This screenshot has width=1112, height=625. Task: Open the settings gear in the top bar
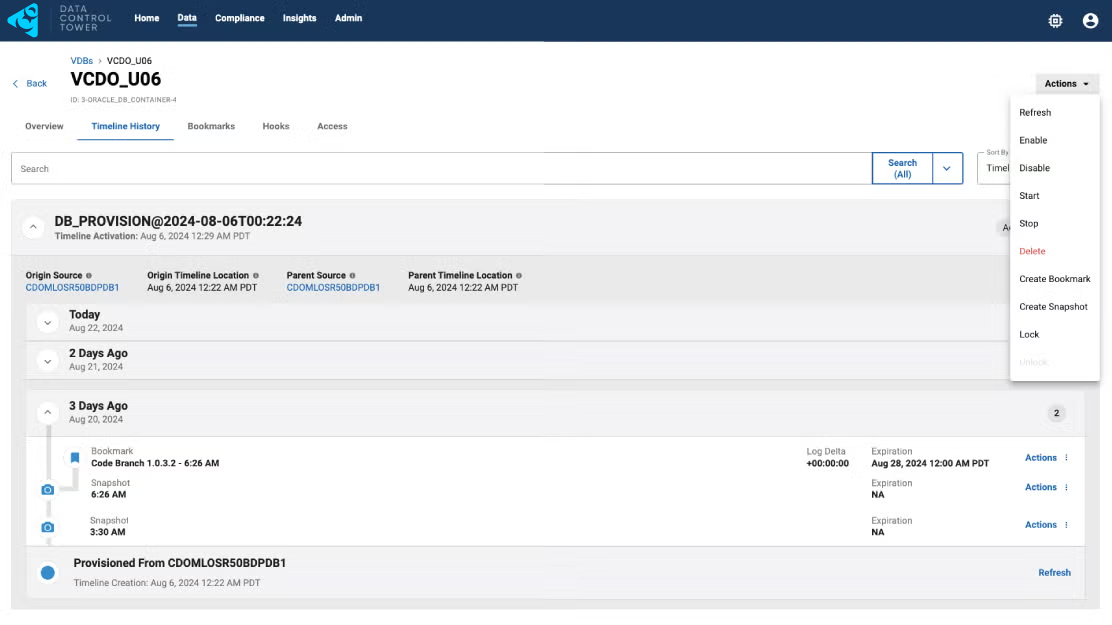[x=1055, y=19]
